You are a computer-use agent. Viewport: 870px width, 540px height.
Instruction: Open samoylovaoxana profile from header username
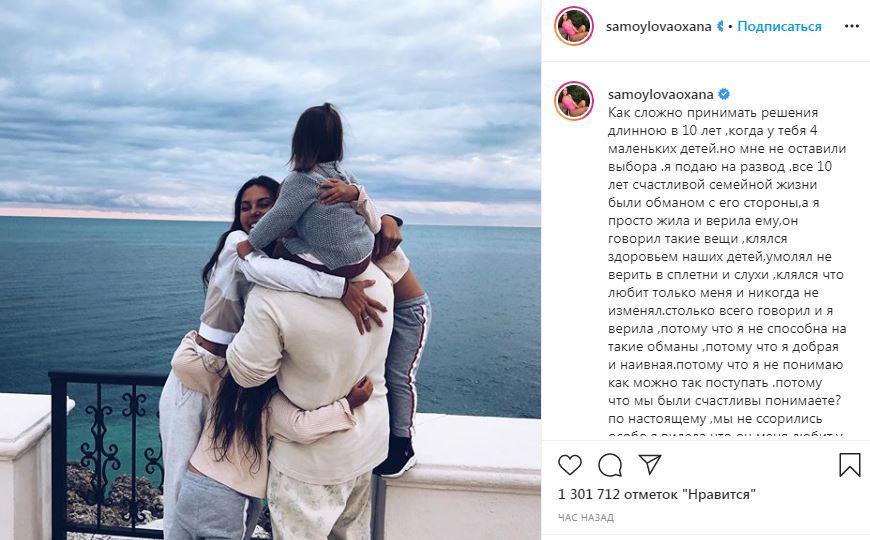pos(659,26)
